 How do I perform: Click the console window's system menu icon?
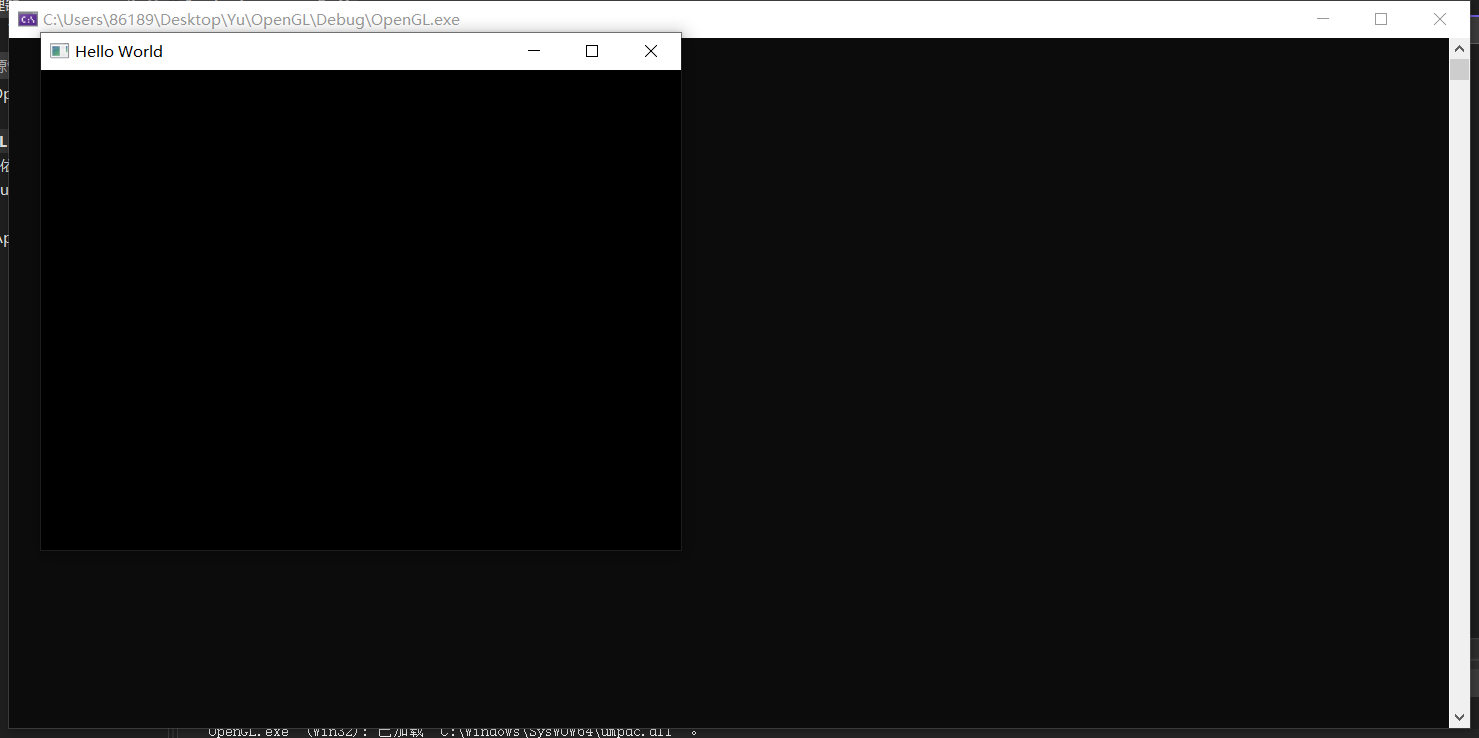pos(28,19)
